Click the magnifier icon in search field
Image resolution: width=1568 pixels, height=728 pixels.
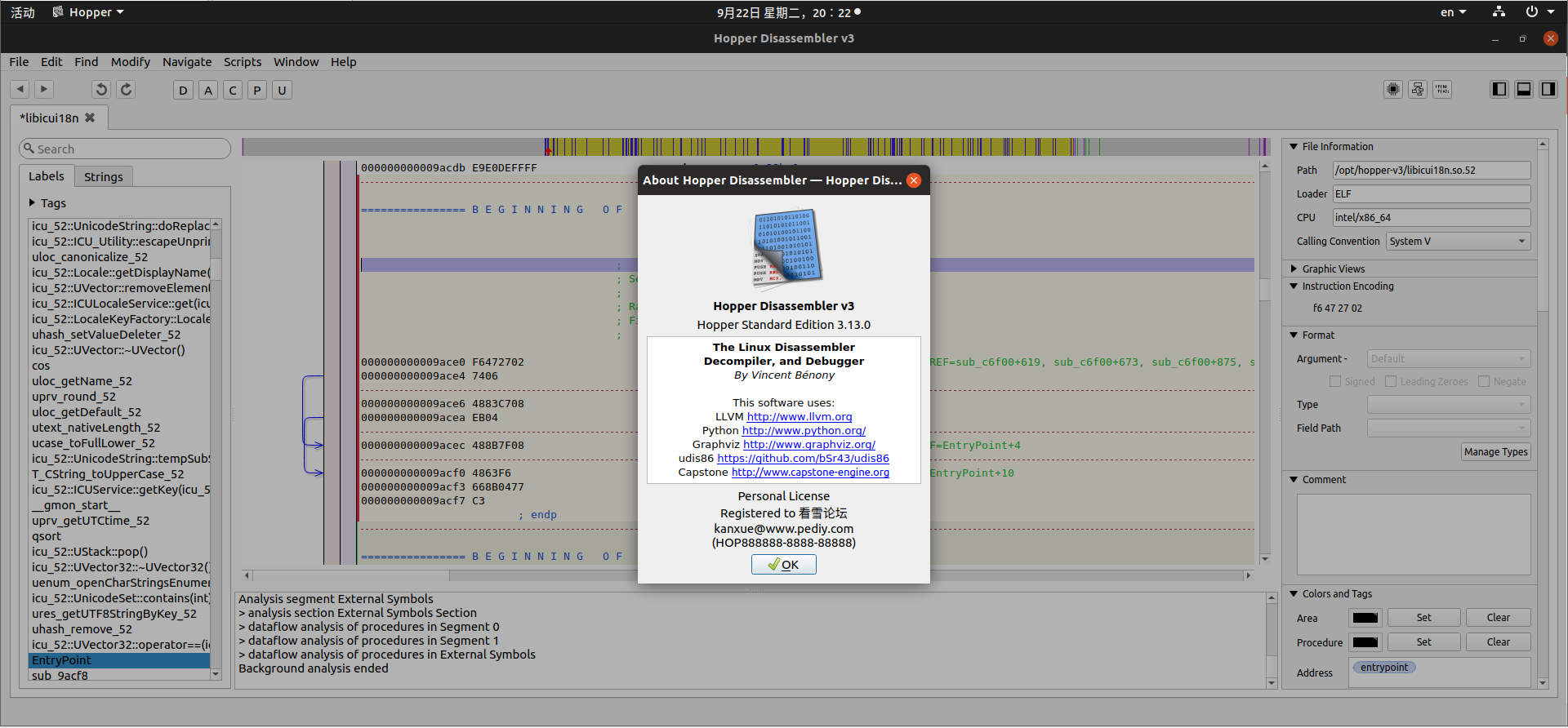(x=29, y=149)
